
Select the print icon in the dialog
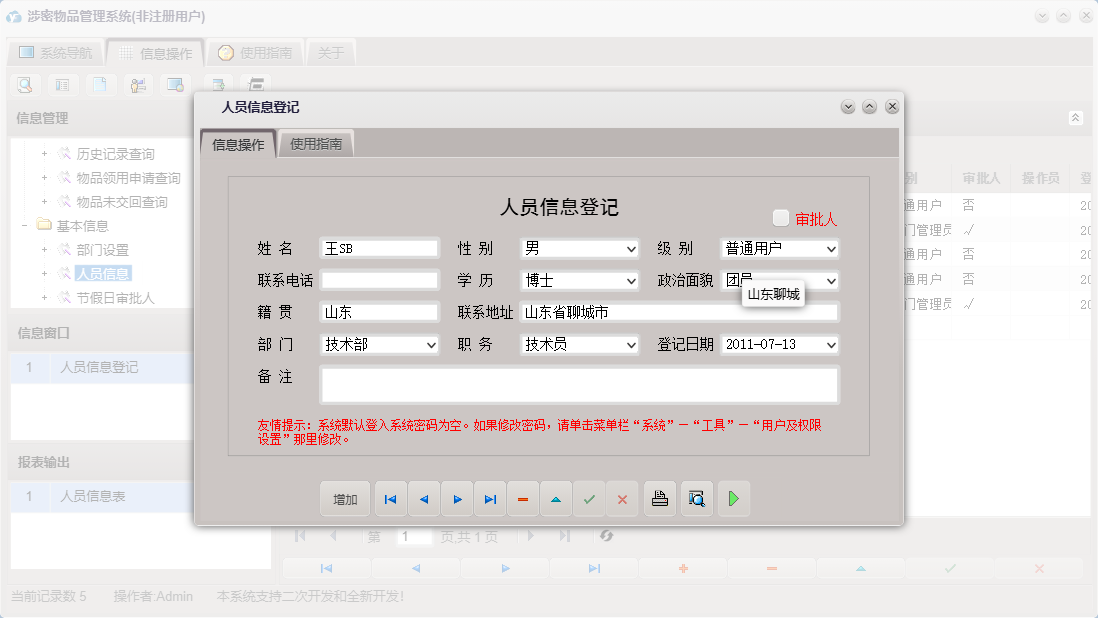[659, 499]
